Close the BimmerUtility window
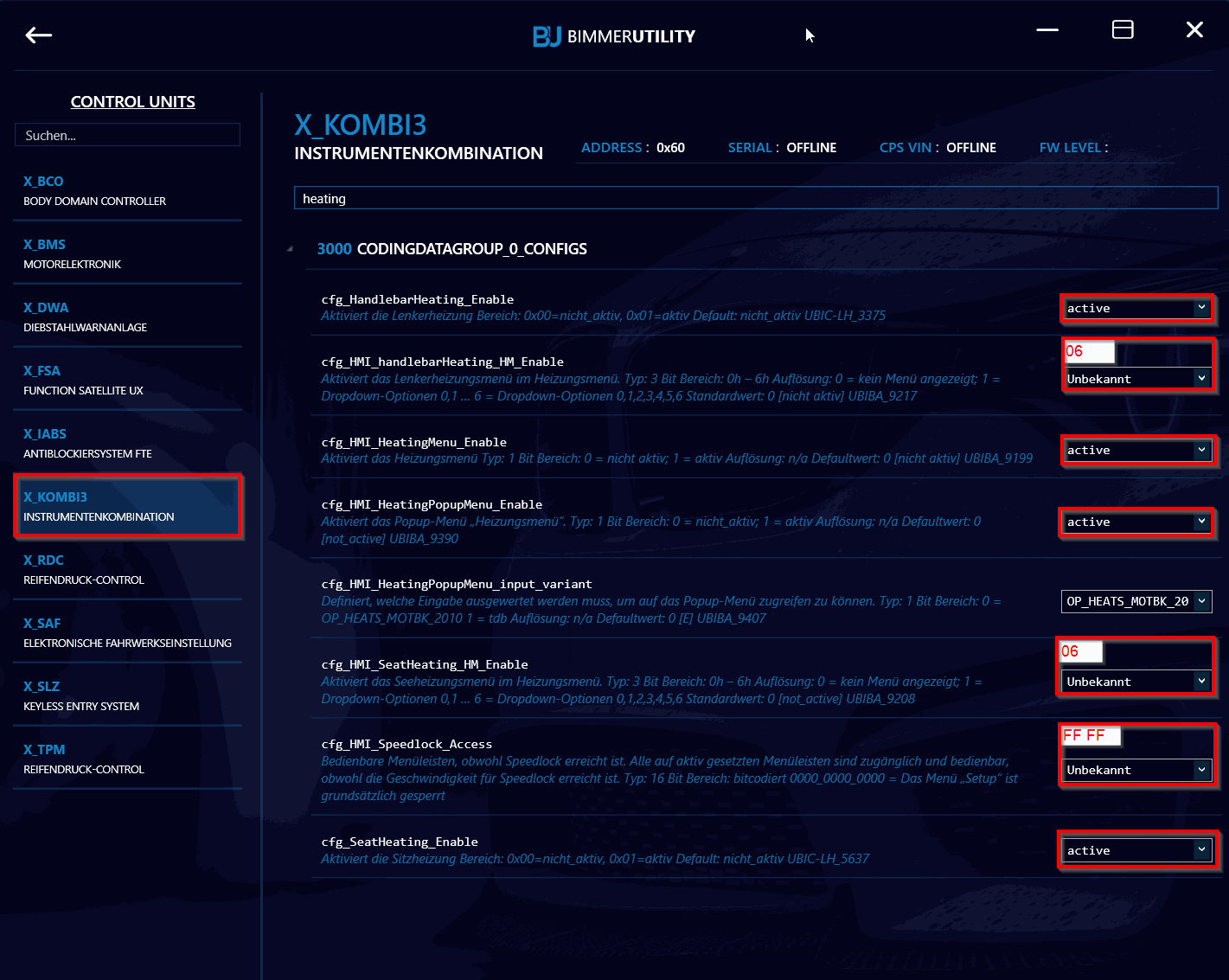Screen dimensions: 1229x980 pyautogui.click(x=1194, y=30)
